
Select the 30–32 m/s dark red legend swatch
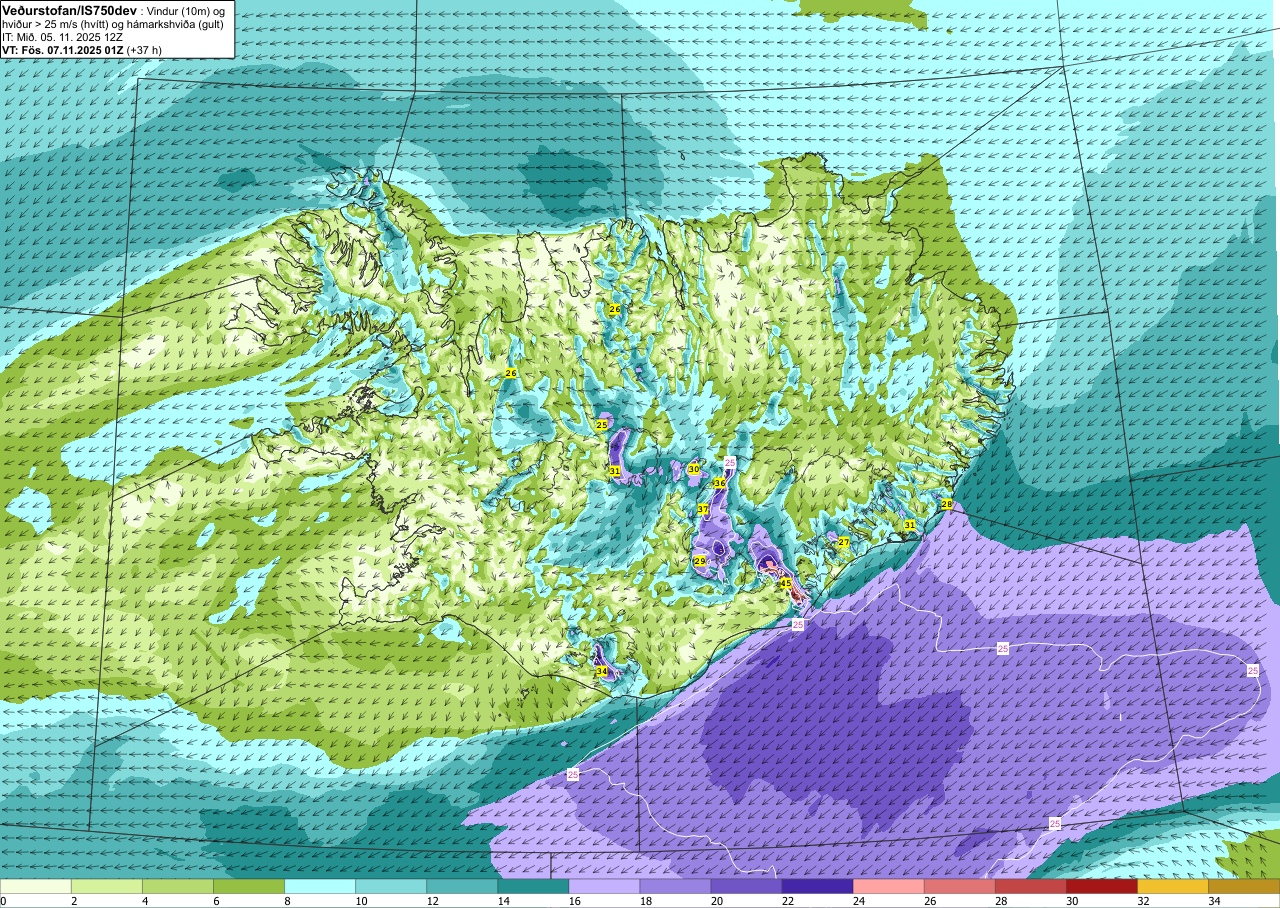tap(1101, 886)
